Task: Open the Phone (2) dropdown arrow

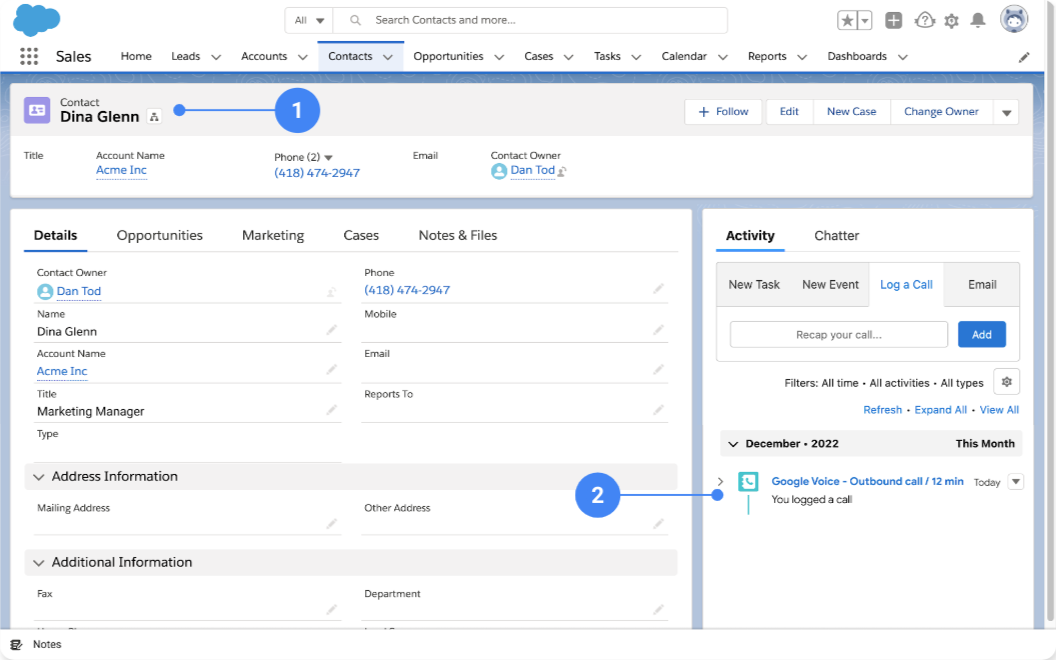Action: click(329, 158)
